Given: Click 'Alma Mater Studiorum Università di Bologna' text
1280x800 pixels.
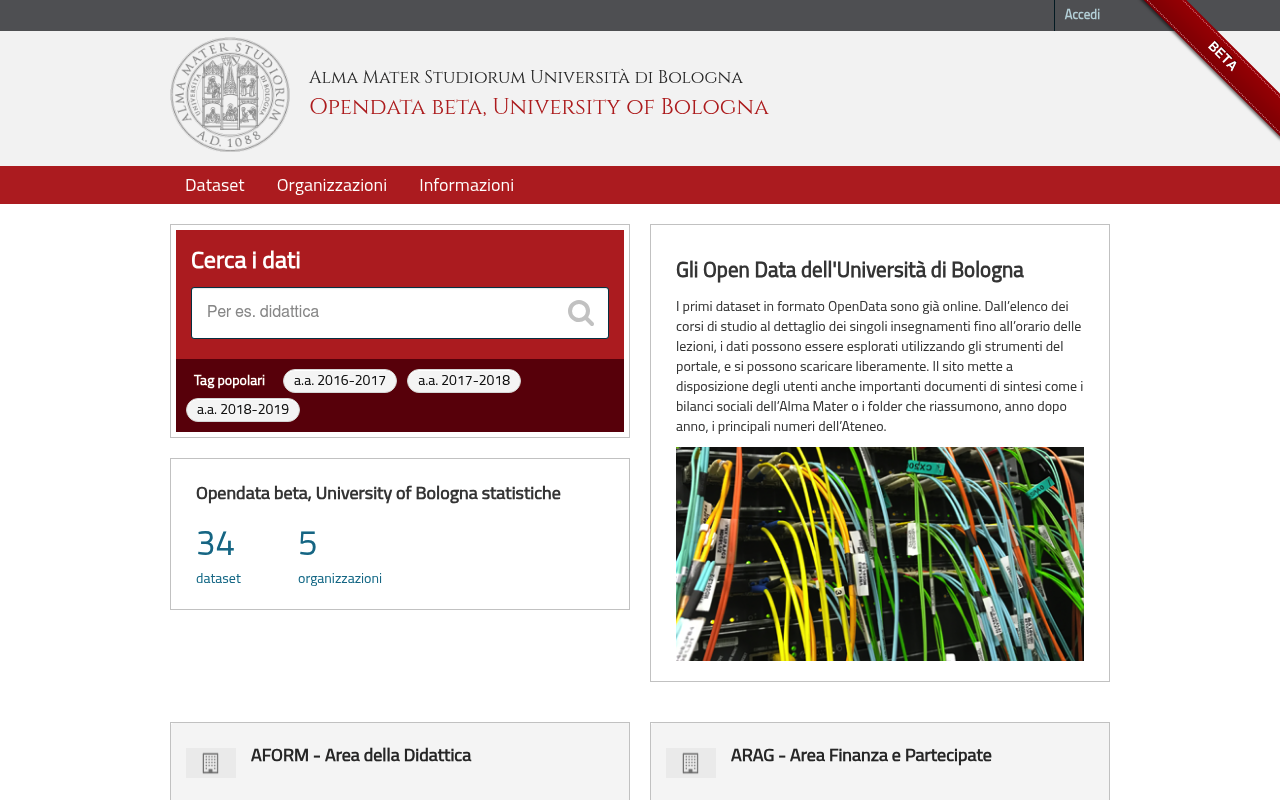Looking at the screenshot, I should pos(526,77).
